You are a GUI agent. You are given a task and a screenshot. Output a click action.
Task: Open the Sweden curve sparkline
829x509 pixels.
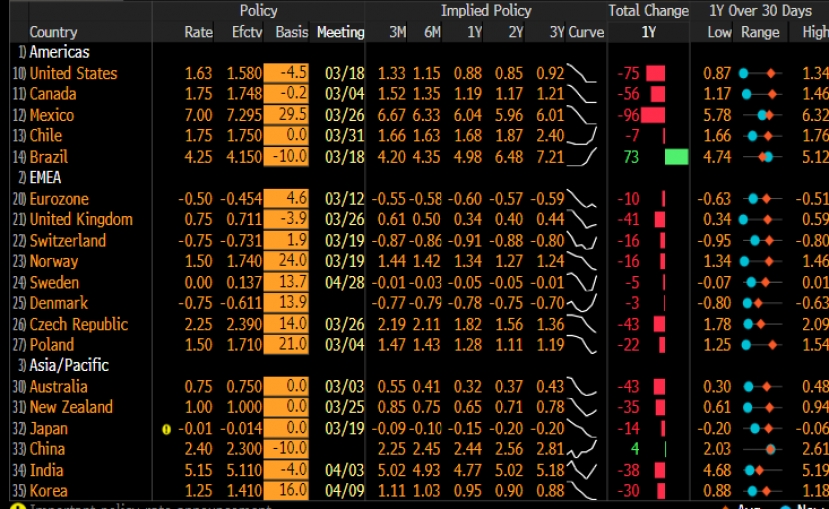pos(582,282)
